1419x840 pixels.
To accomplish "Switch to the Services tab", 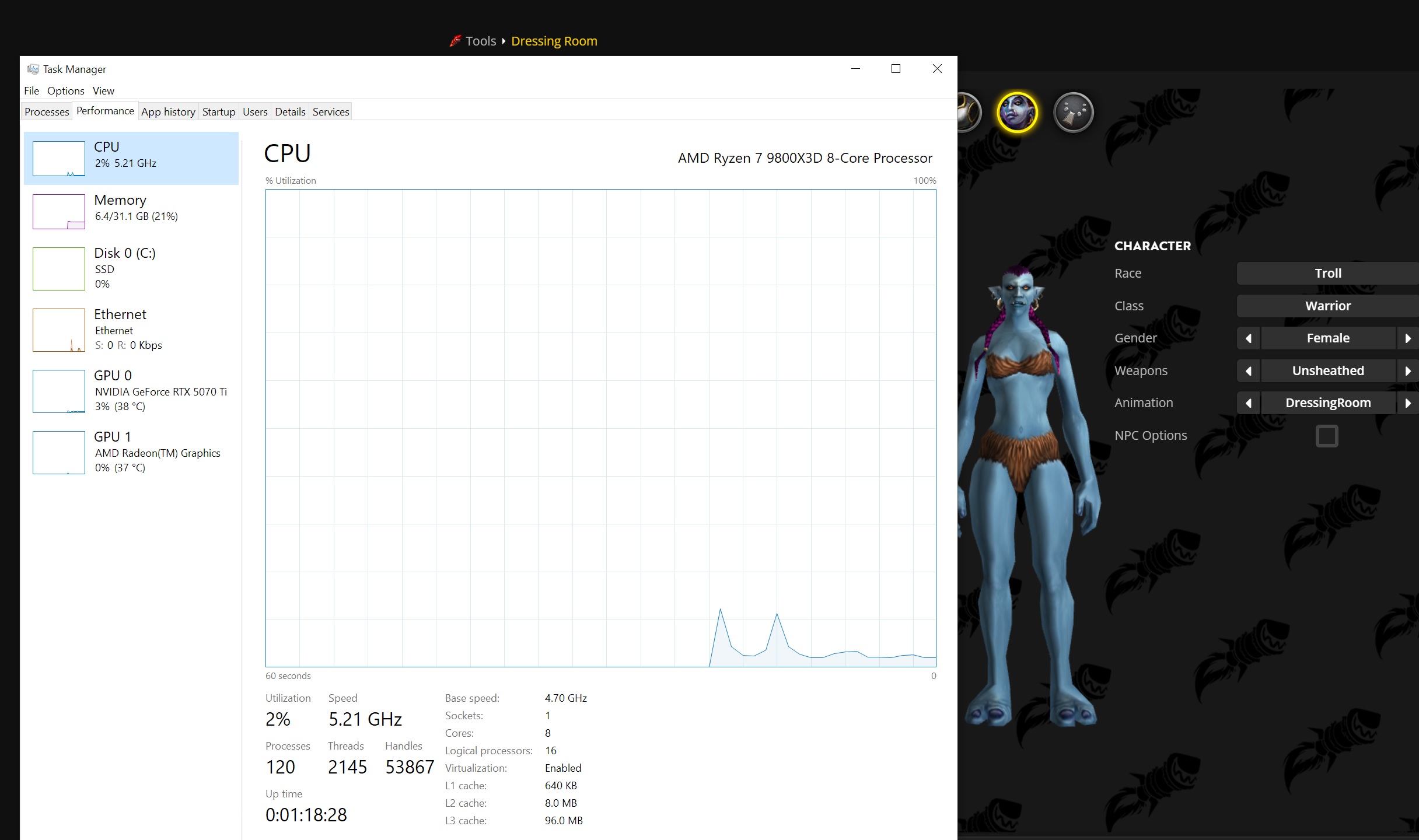I will (331, 111).
